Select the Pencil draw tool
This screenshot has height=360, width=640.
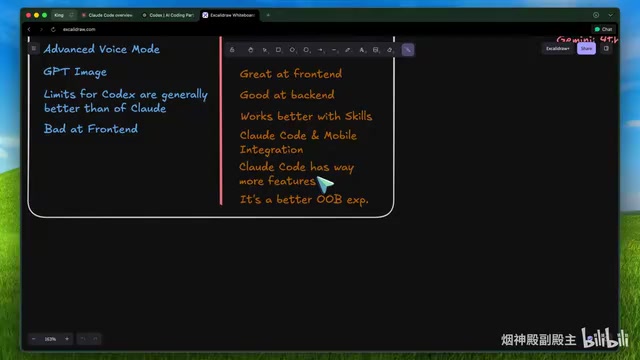348,50
